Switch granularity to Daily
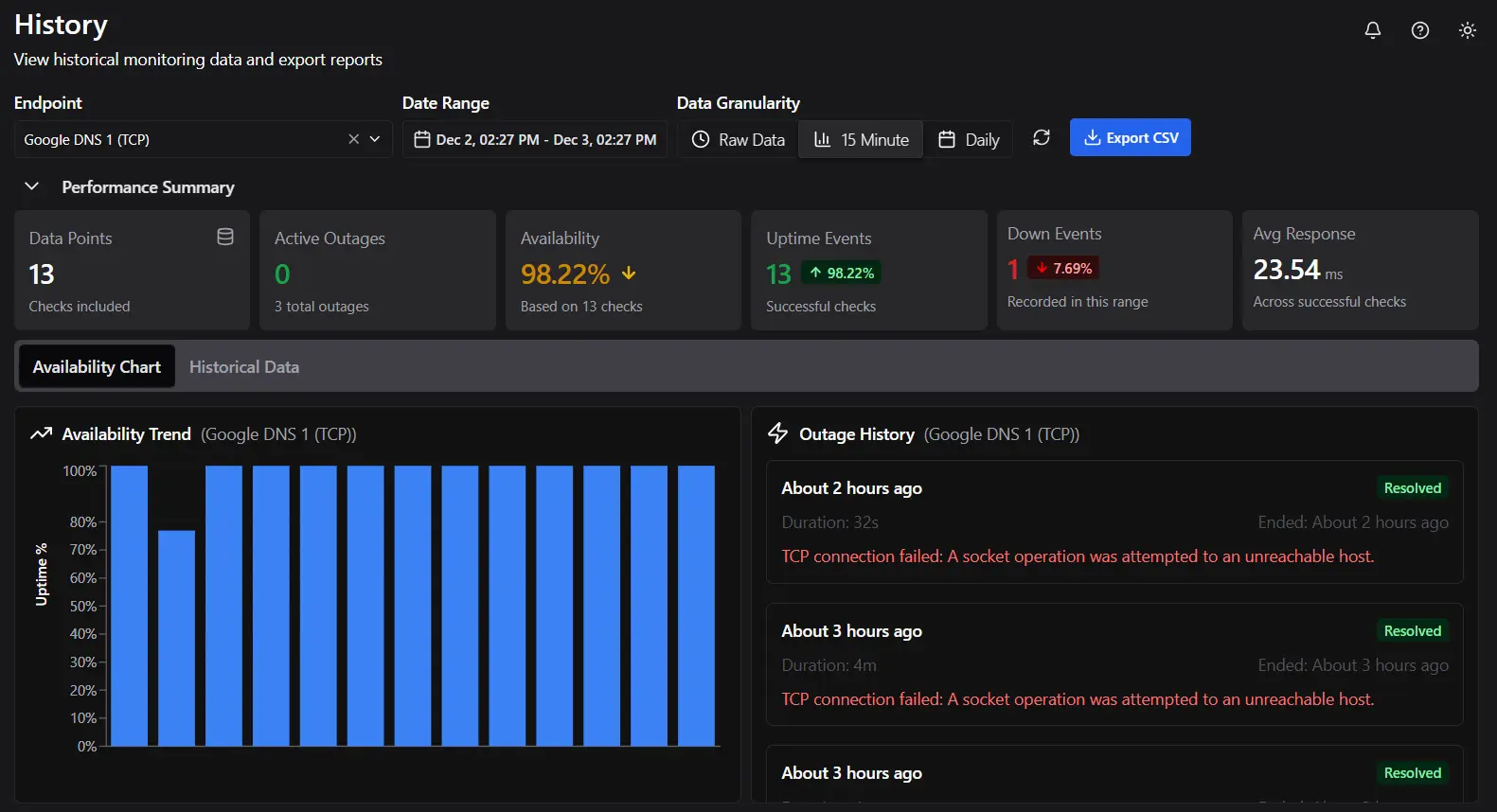The width and height of the screenshot is (1497, 812). click(x=969, y=139)
